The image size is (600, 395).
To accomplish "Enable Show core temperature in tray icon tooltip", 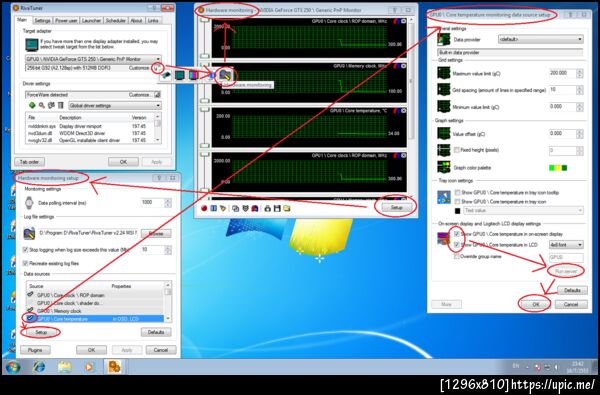I will (457, 193).
